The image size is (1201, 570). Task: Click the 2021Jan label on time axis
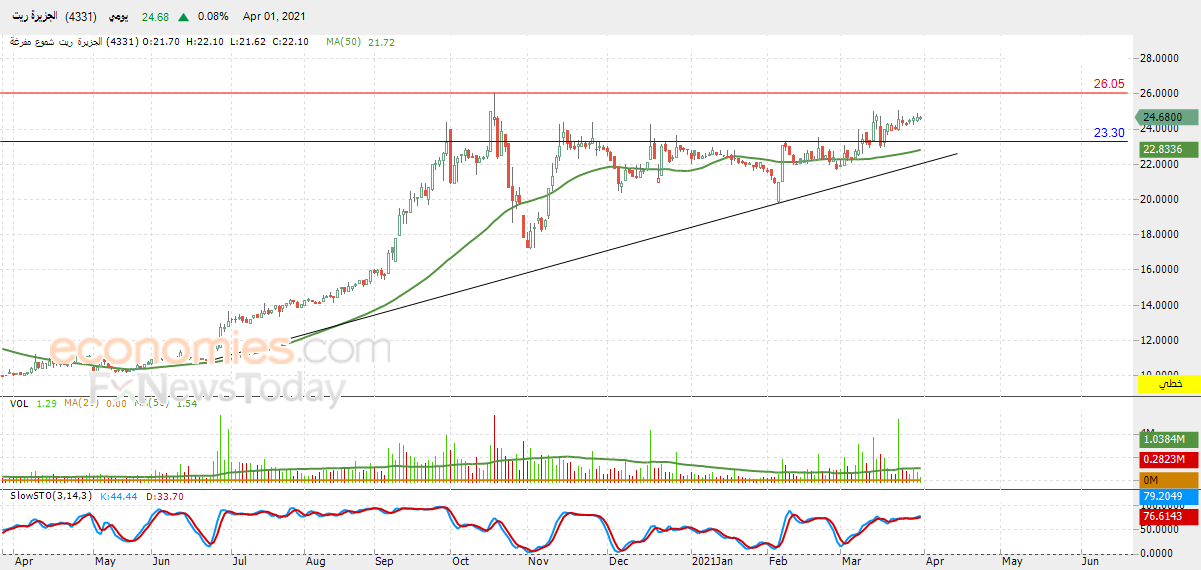click(x=713, y=562)
